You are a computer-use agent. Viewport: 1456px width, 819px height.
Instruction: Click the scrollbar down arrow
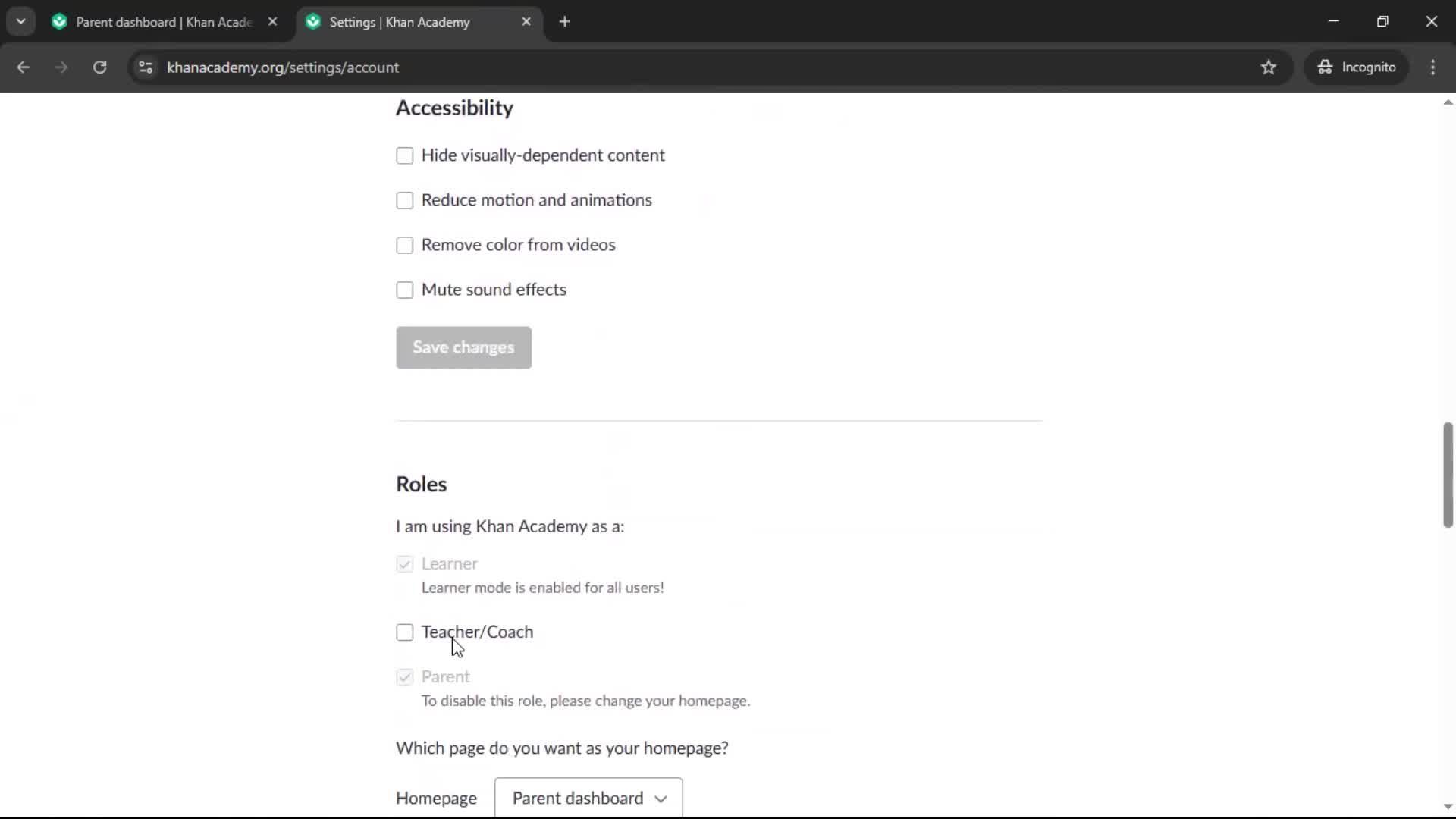tap(1448, 807)
